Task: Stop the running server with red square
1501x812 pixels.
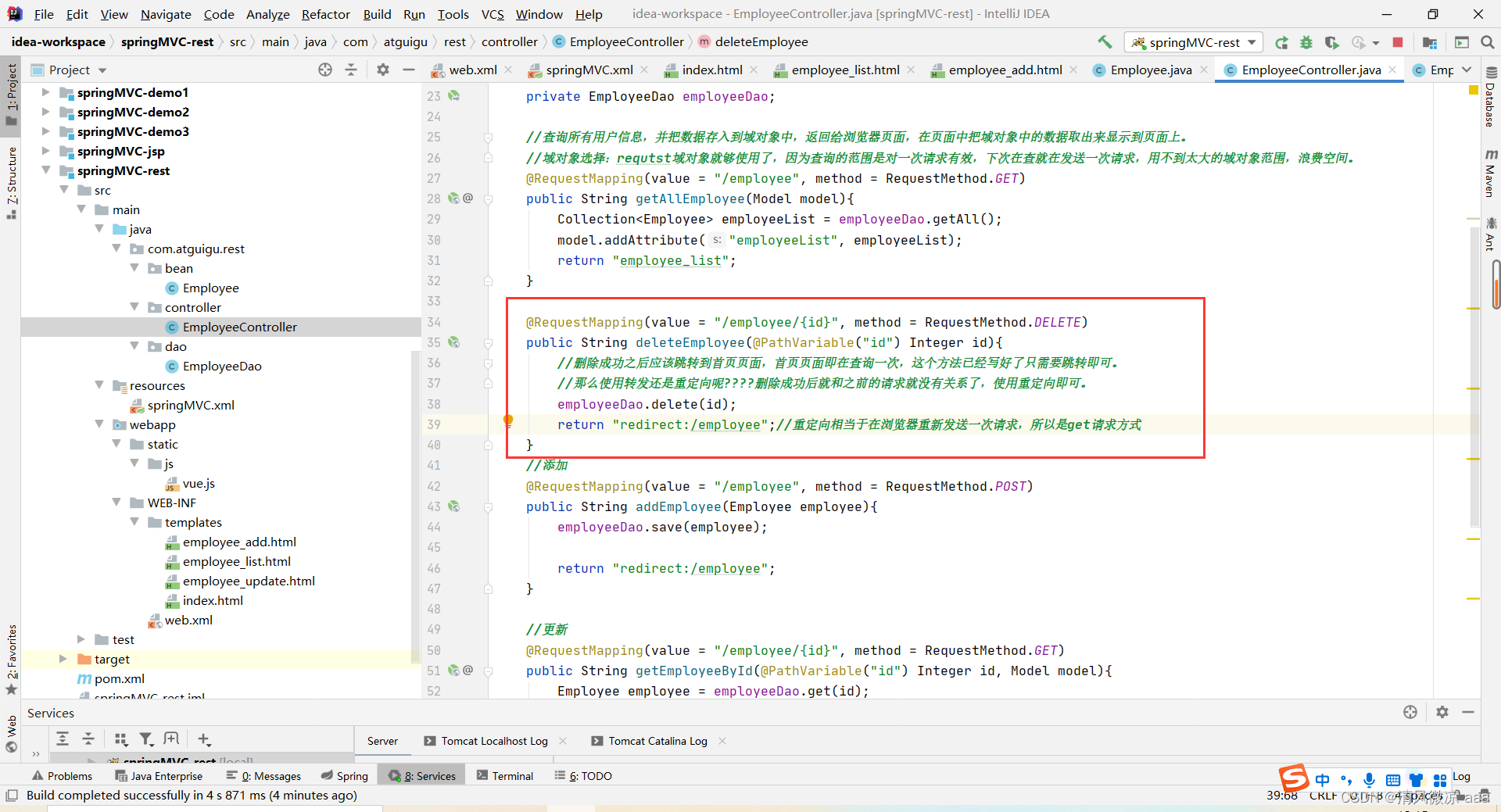Action: [1398, 42]
